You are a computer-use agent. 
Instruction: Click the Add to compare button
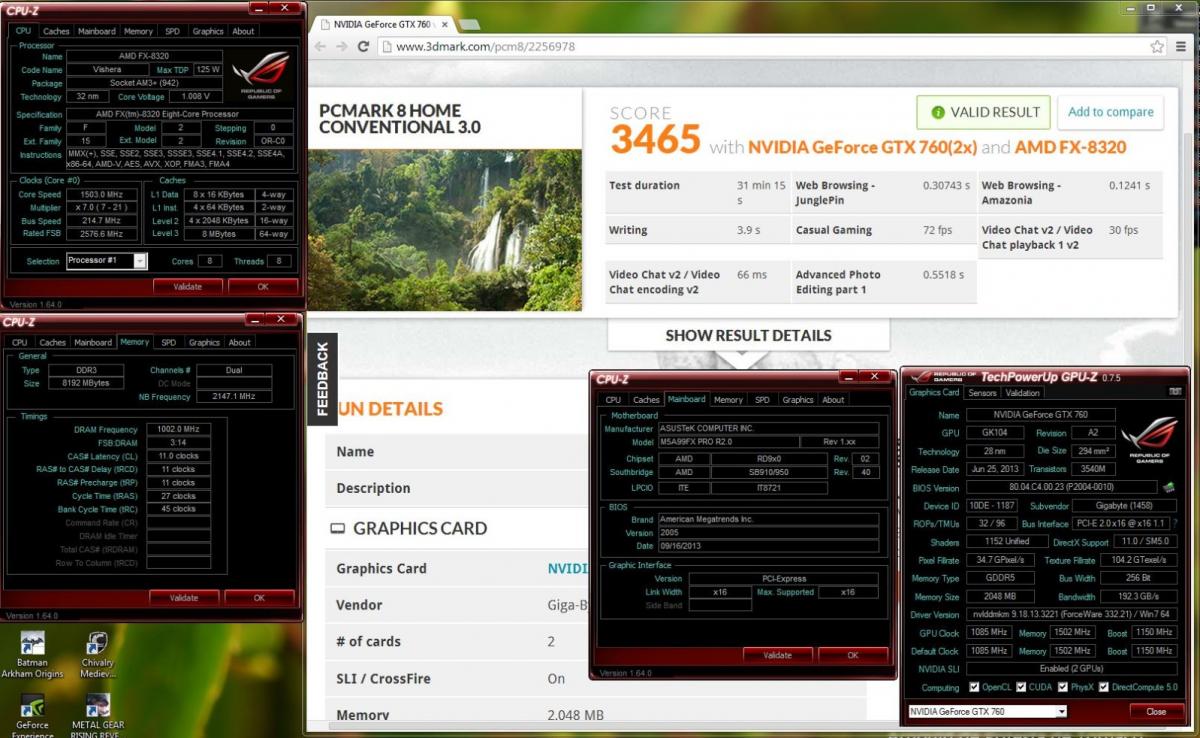[1111, 112]
